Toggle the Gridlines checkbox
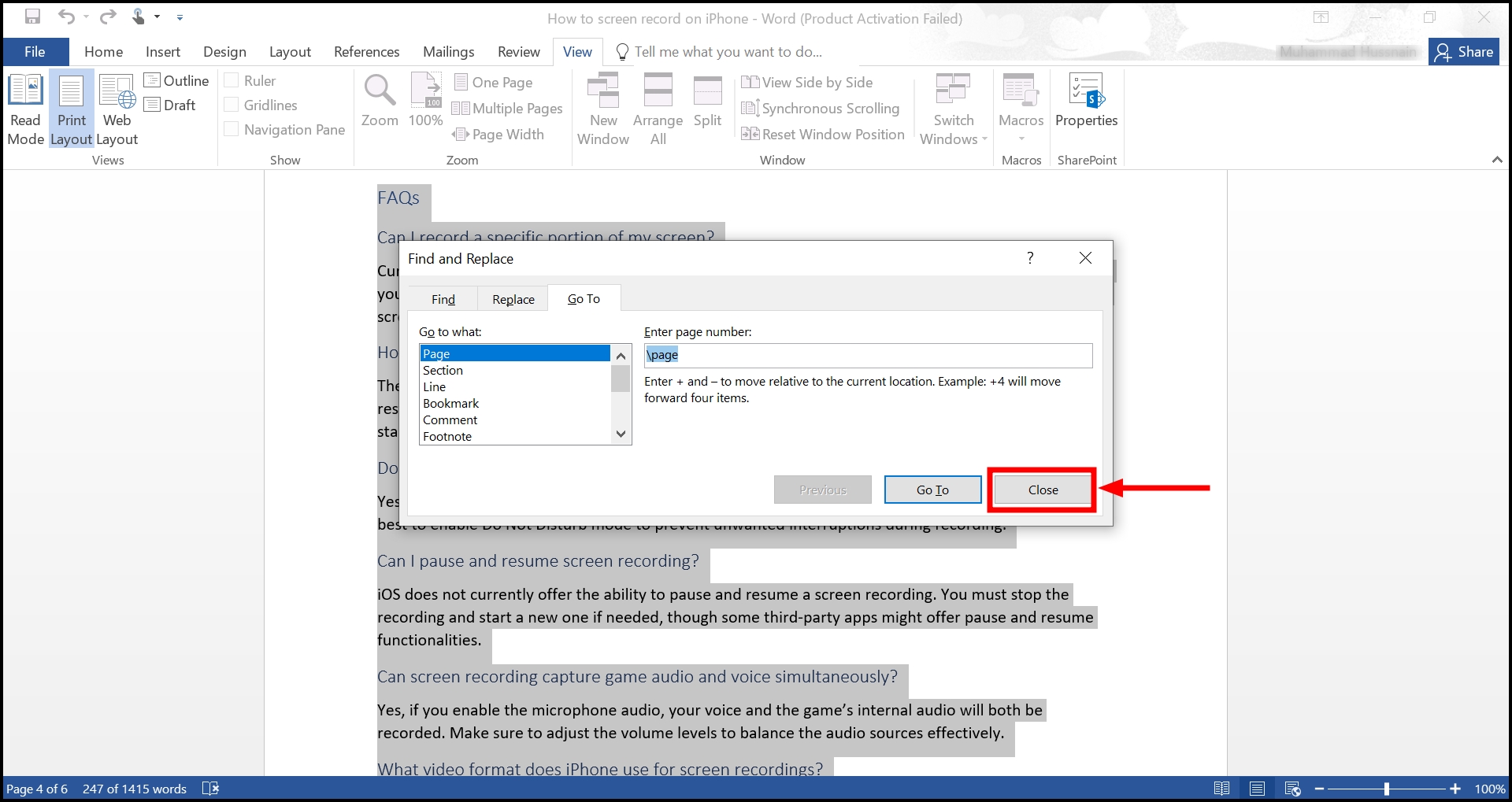 pyautogui.click(x=232, y=105)
